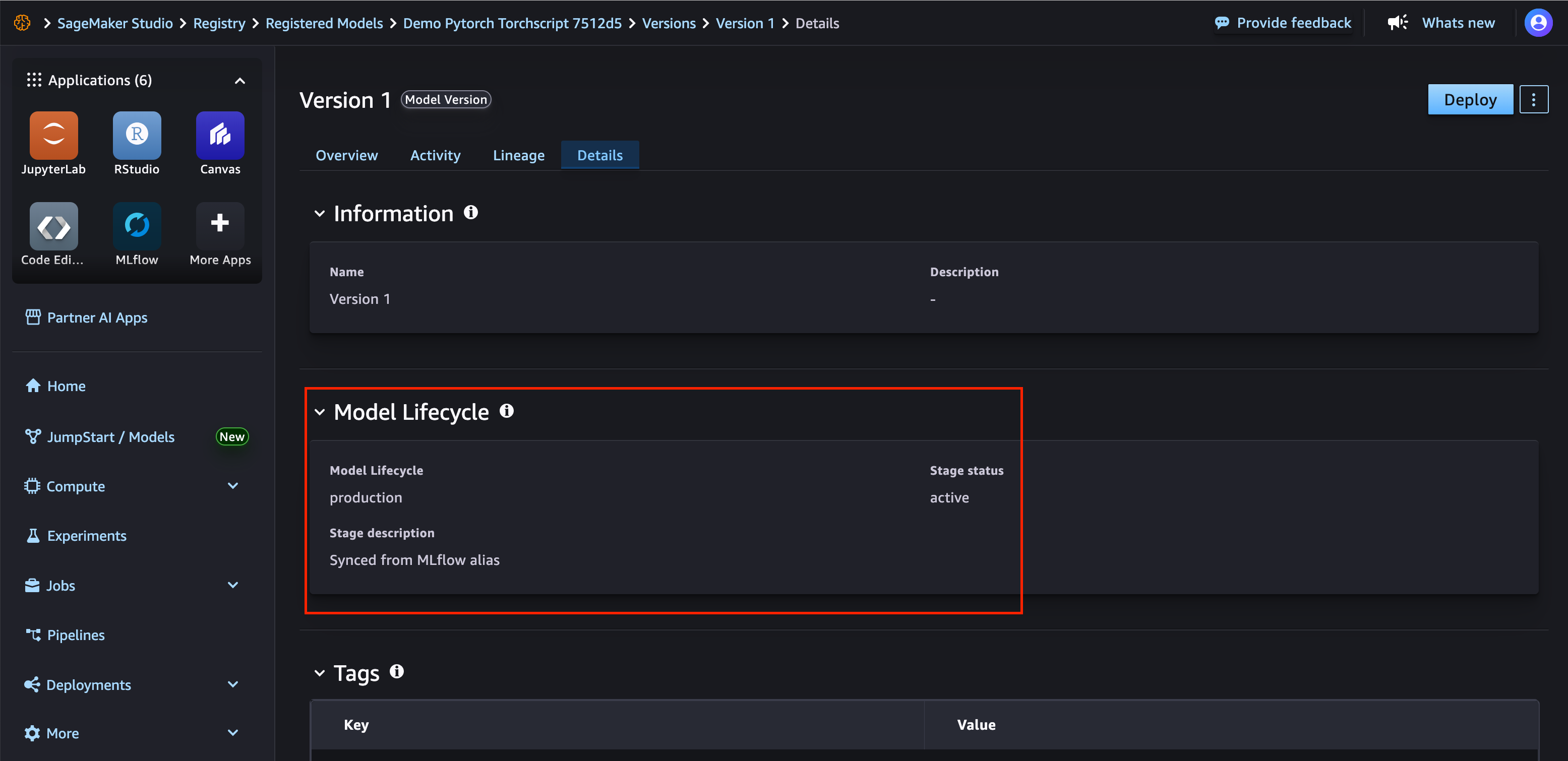Go to Versions breadcrumb link
Screen dimensions: 1568x761
(x=669, y=23)
